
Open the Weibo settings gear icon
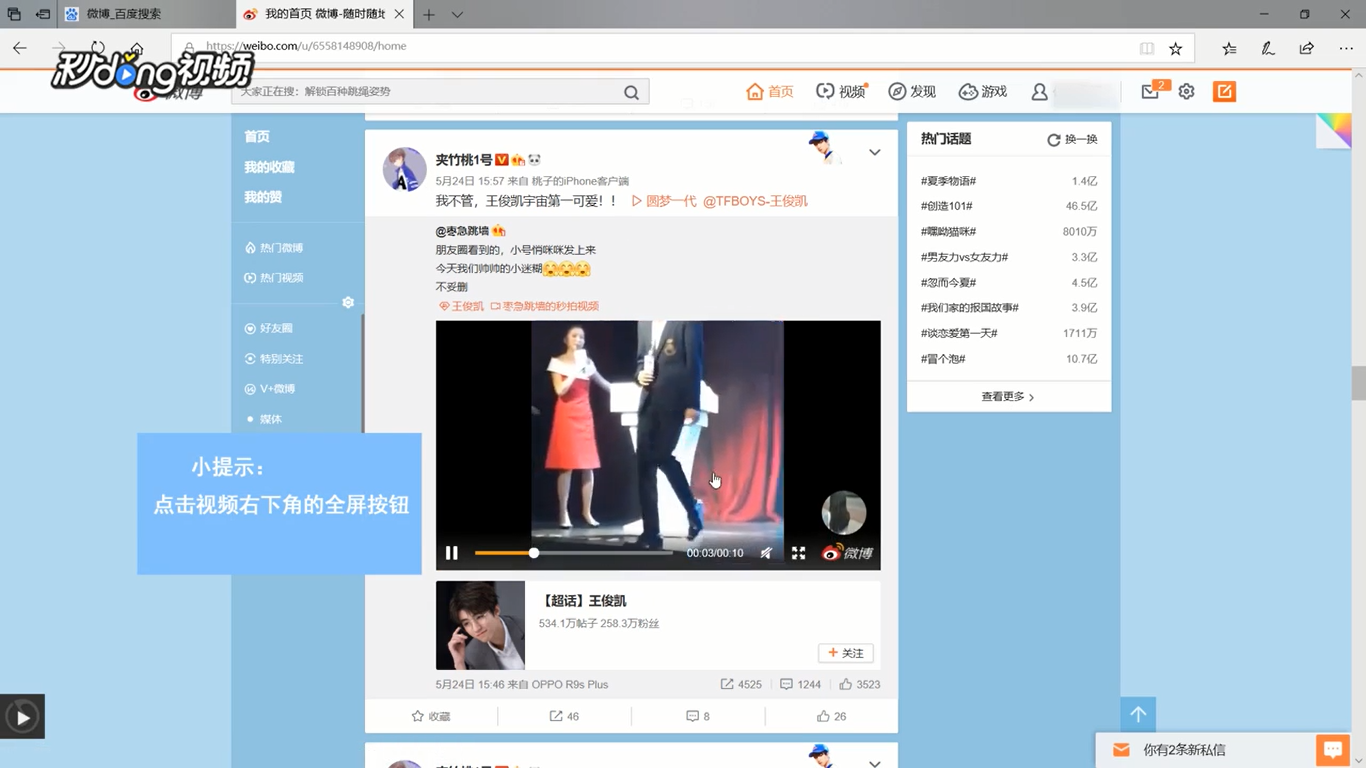(1186, 91)
